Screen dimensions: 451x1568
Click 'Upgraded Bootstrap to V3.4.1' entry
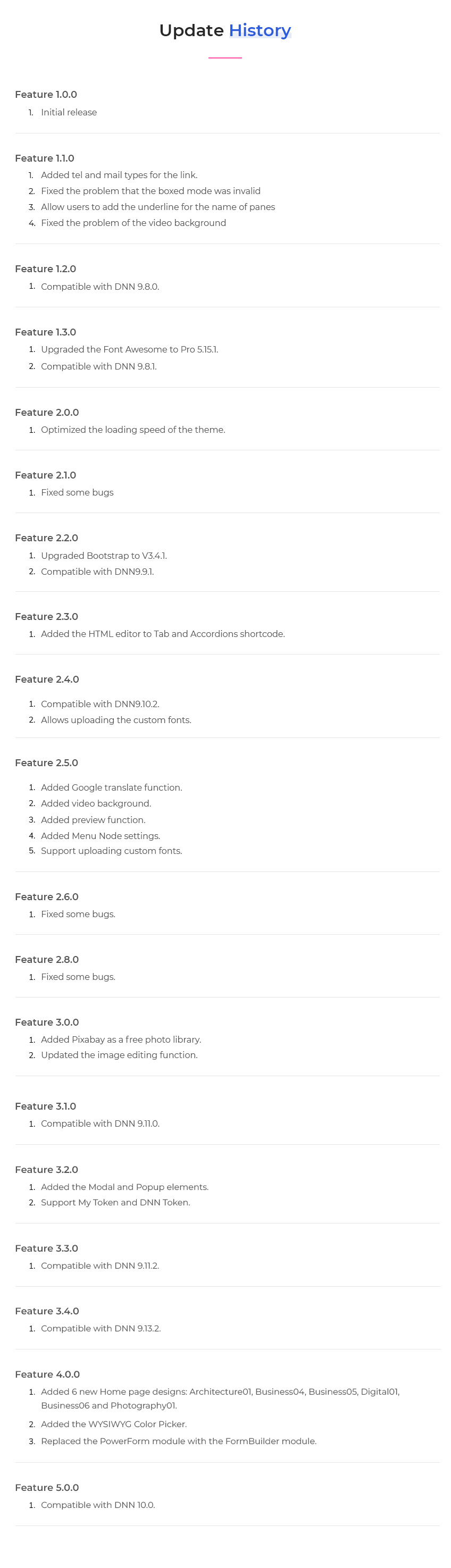point(104,555)
